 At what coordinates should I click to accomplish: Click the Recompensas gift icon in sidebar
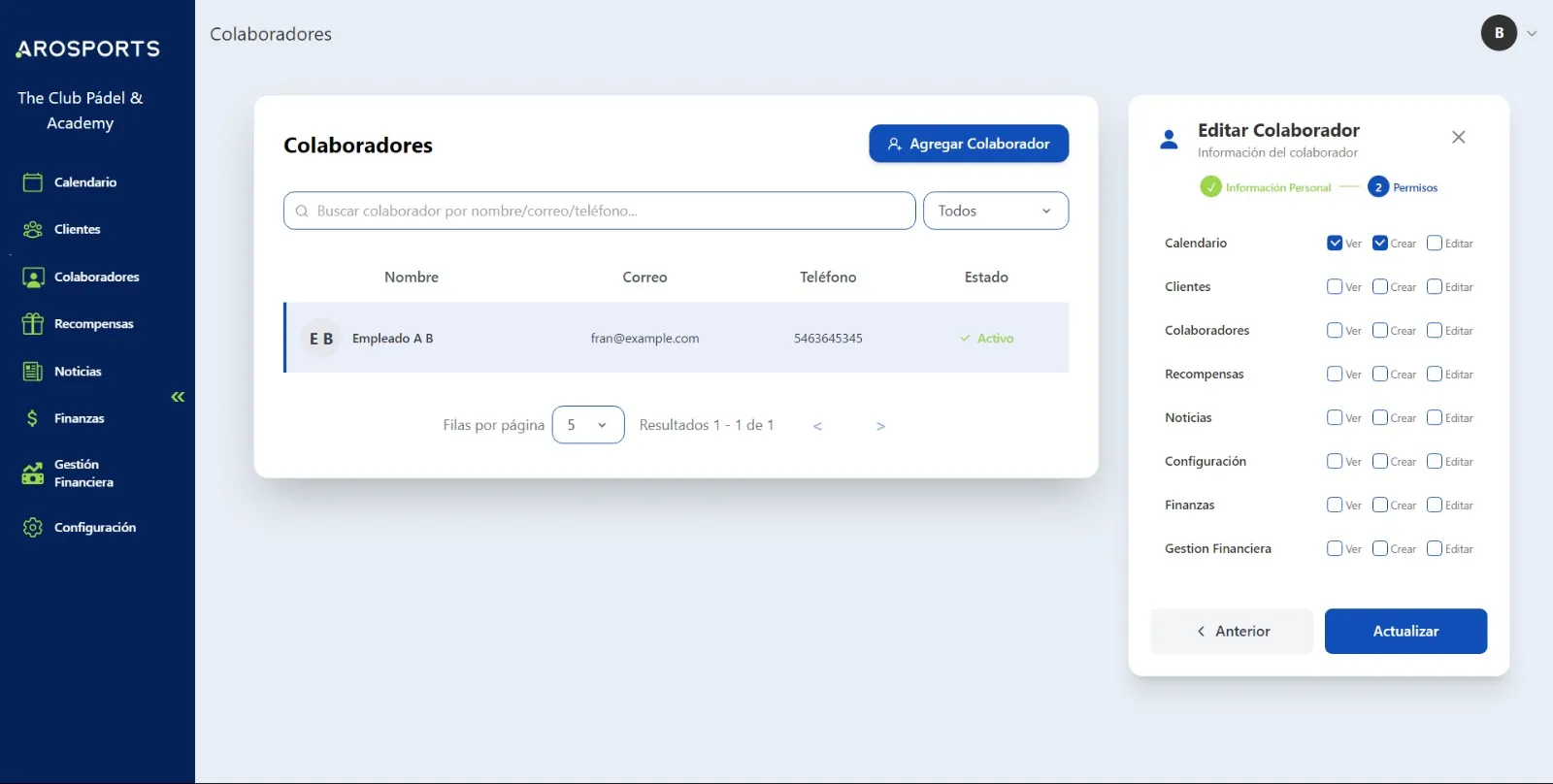click(x=33, y=324)
